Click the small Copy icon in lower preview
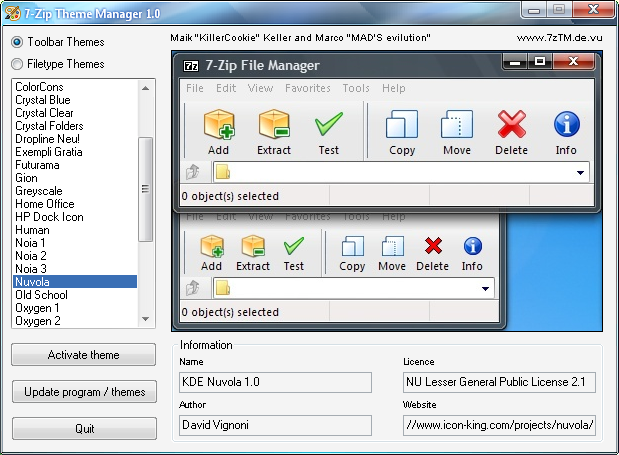This screenshot has width=619, height=455. 353,246
